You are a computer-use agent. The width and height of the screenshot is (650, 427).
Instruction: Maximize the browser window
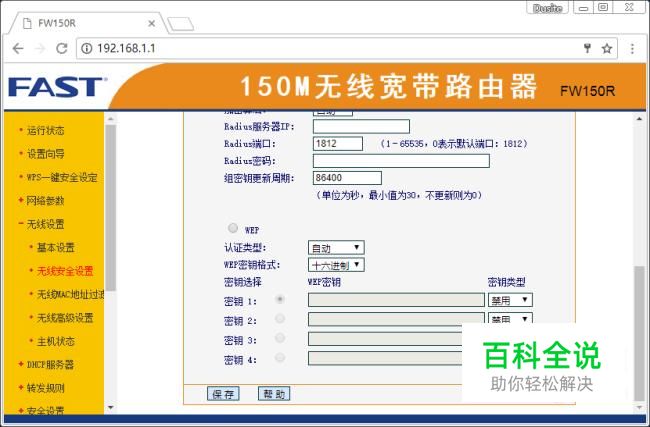[603, 7]
